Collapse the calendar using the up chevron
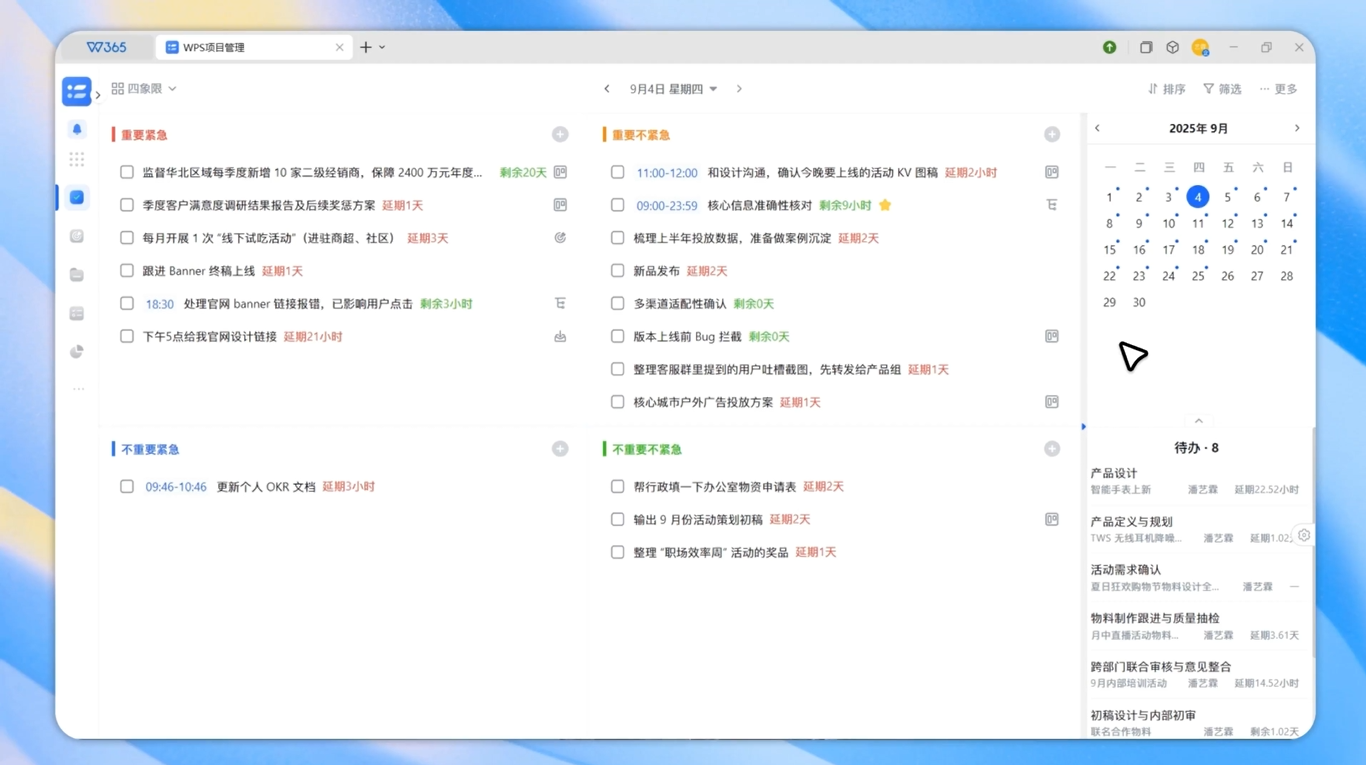 [1198, 421]
